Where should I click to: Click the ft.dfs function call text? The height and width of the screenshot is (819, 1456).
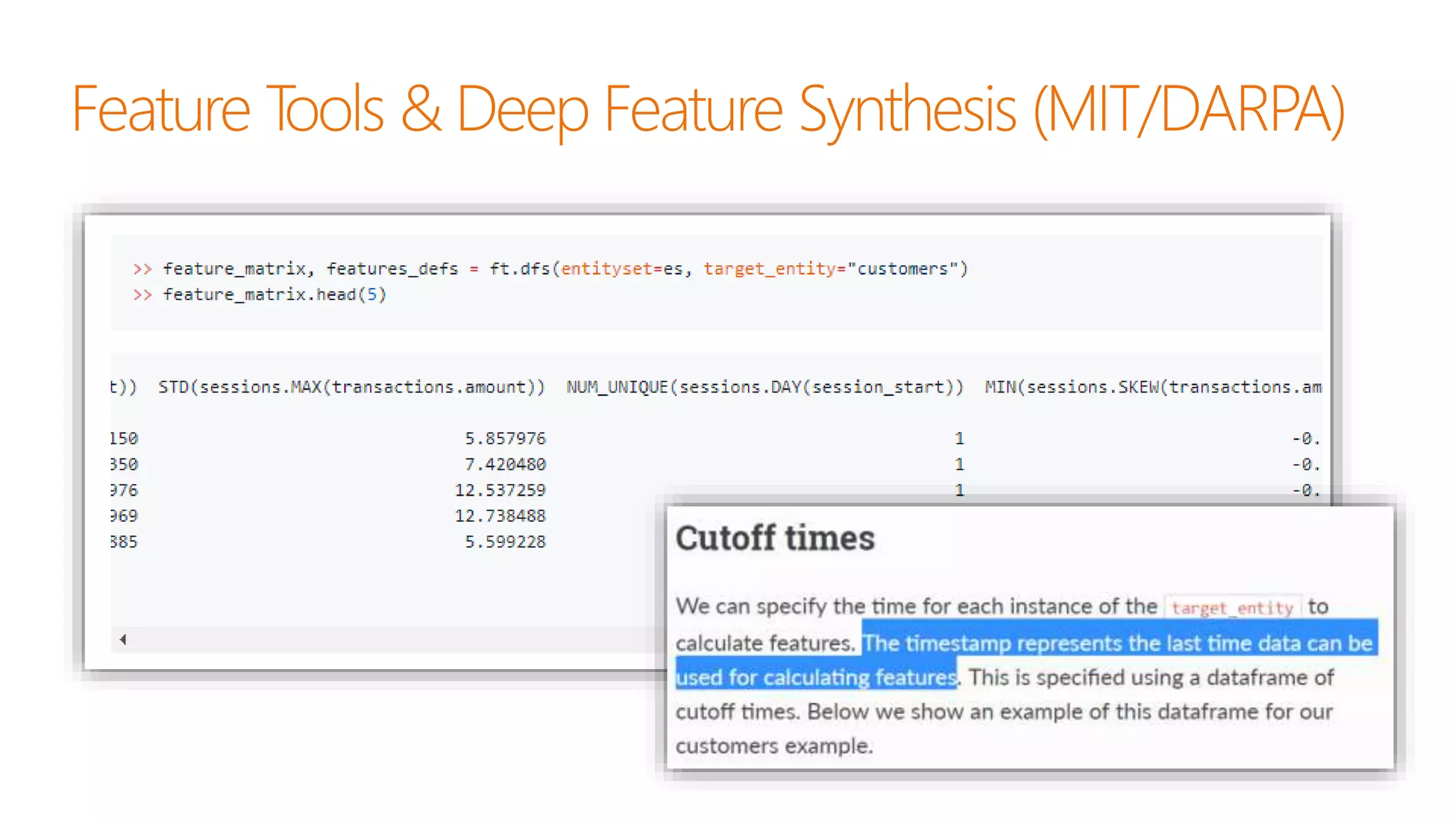[x=519, y=269]
